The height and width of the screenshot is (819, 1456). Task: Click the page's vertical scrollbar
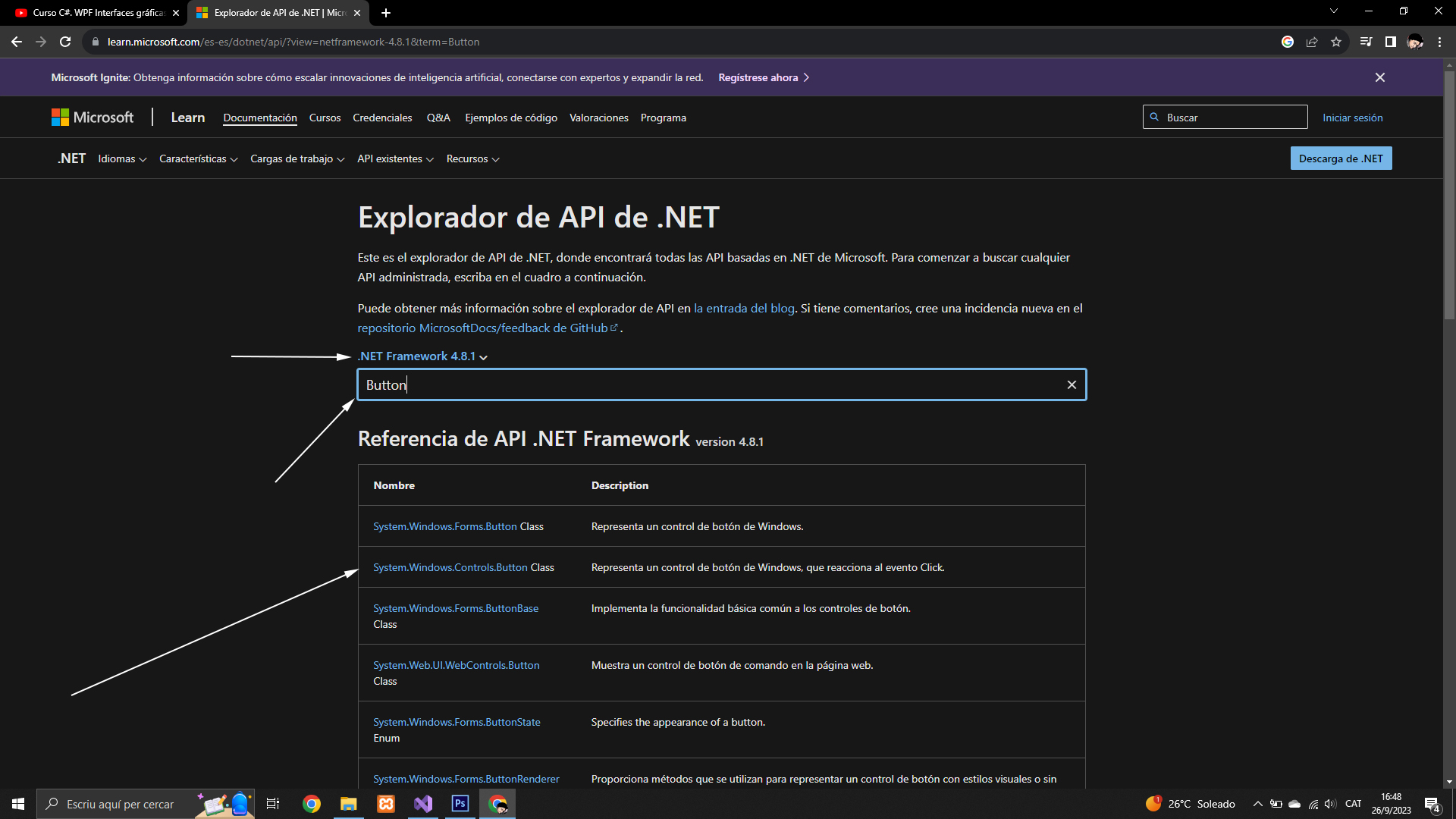tap(1449, 197)
